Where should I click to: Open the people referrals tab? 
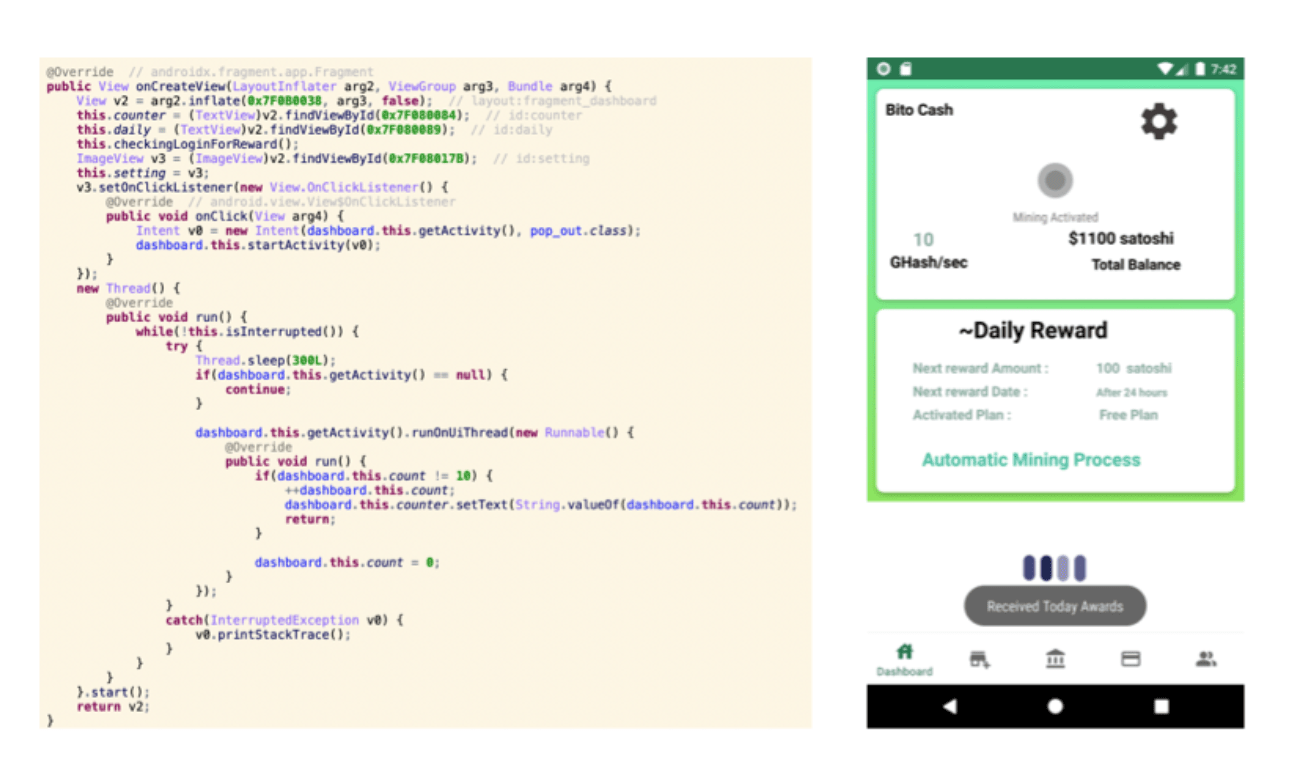click(x=1206, y=659)
